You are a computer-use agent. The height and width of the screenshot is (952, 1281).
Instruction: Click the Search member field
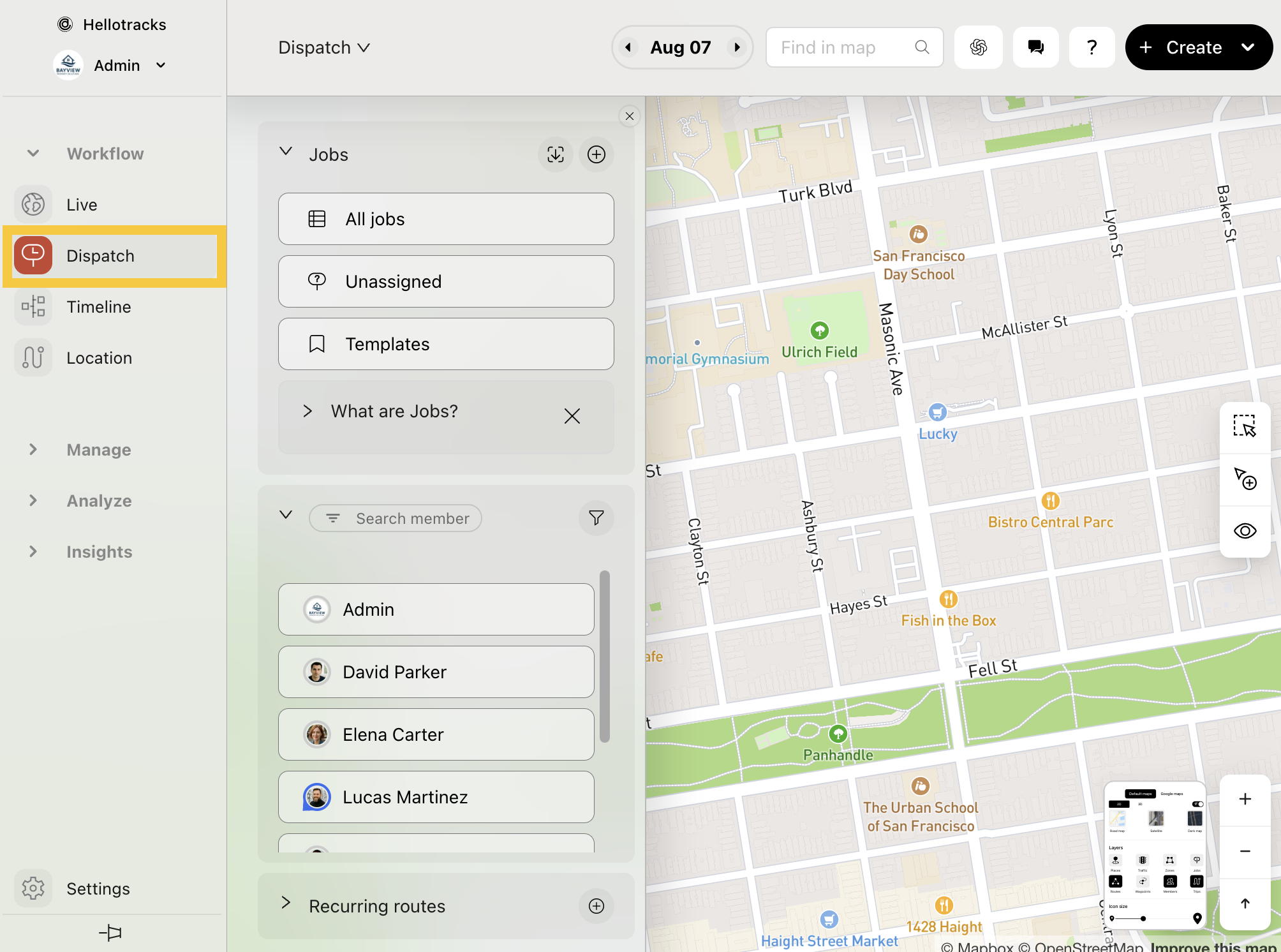pos(396,518)
